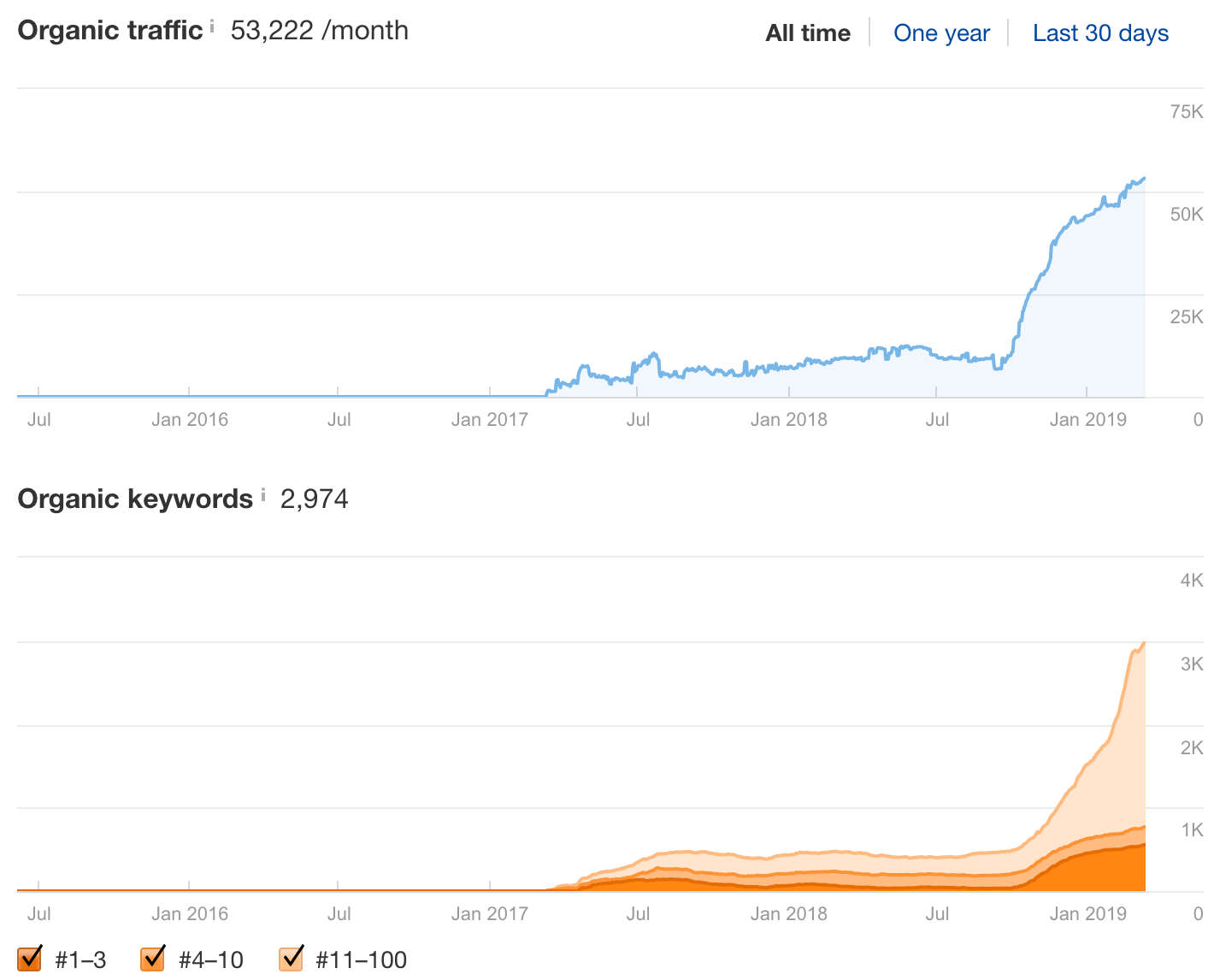Viewport: 1214px width, 980px height.
Task: Click the 4K axis label on keywords chart
Action: coord(1189,581)
